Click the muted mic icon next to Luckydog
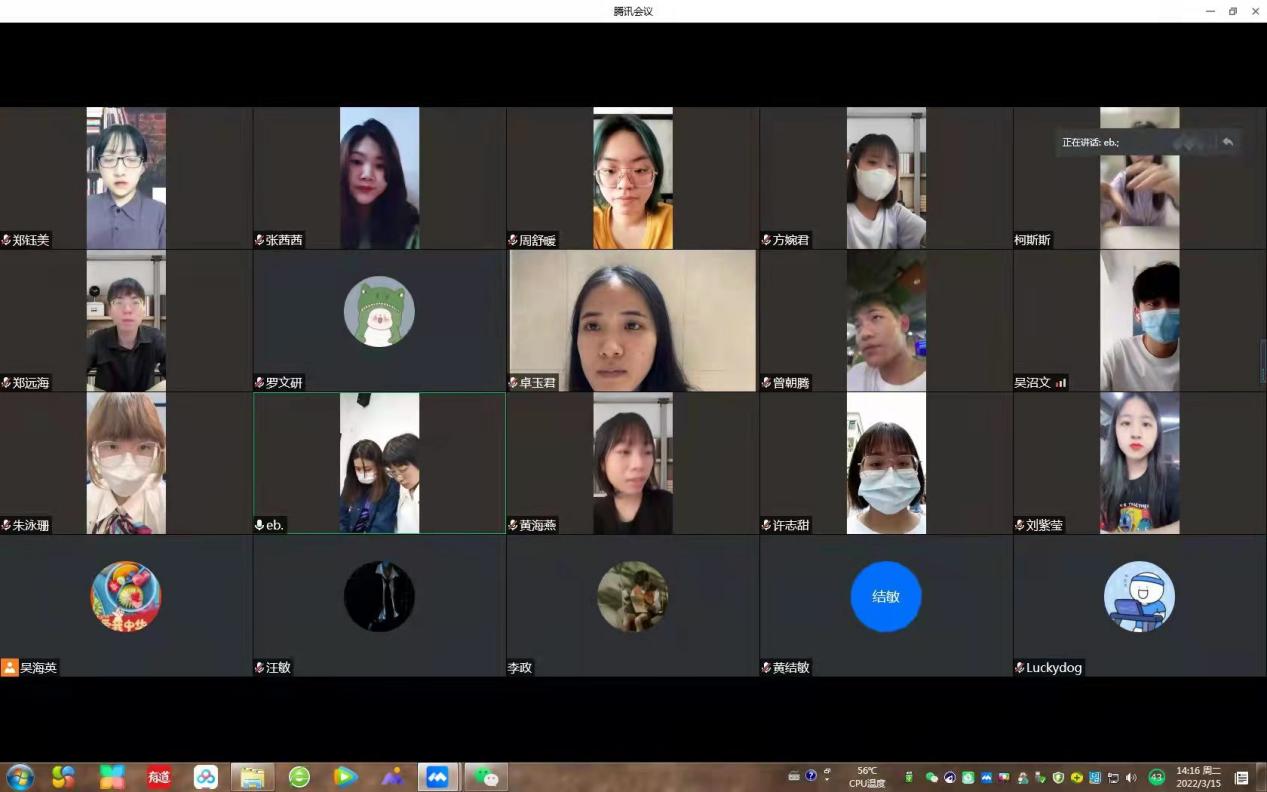This screenshot has height=792, width=1267. (1020, 667)
